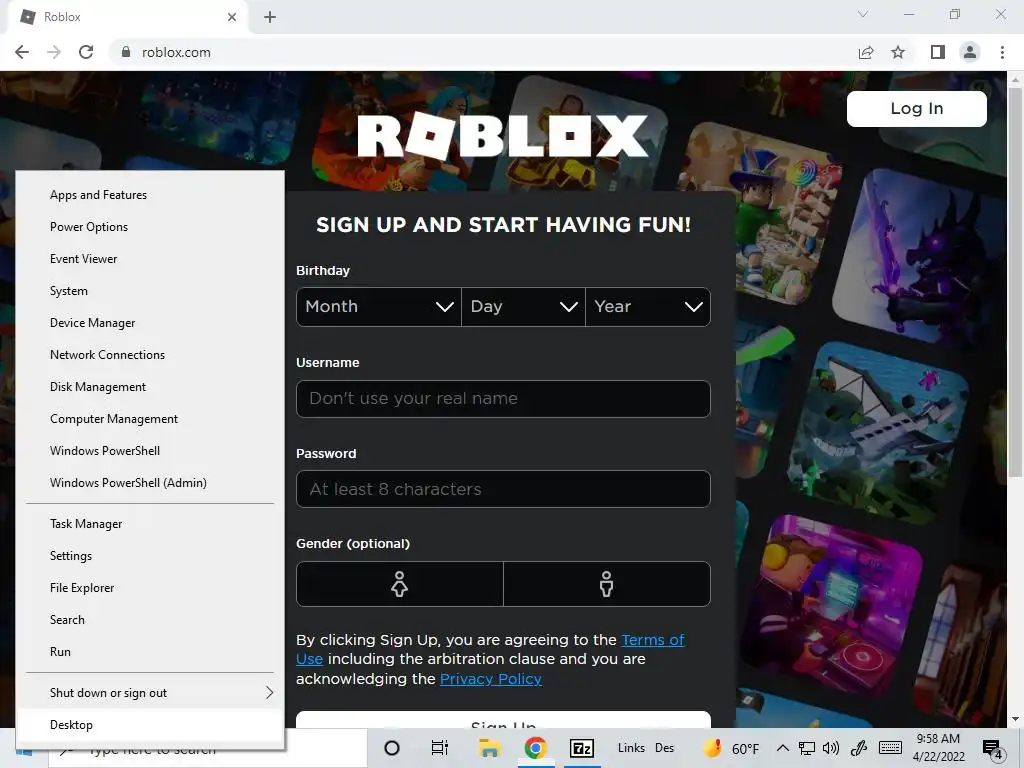Image resolution: width=1024 pixels, height=768 pixels.
Task: Open Settings from the menu
Action: point(150,556)
